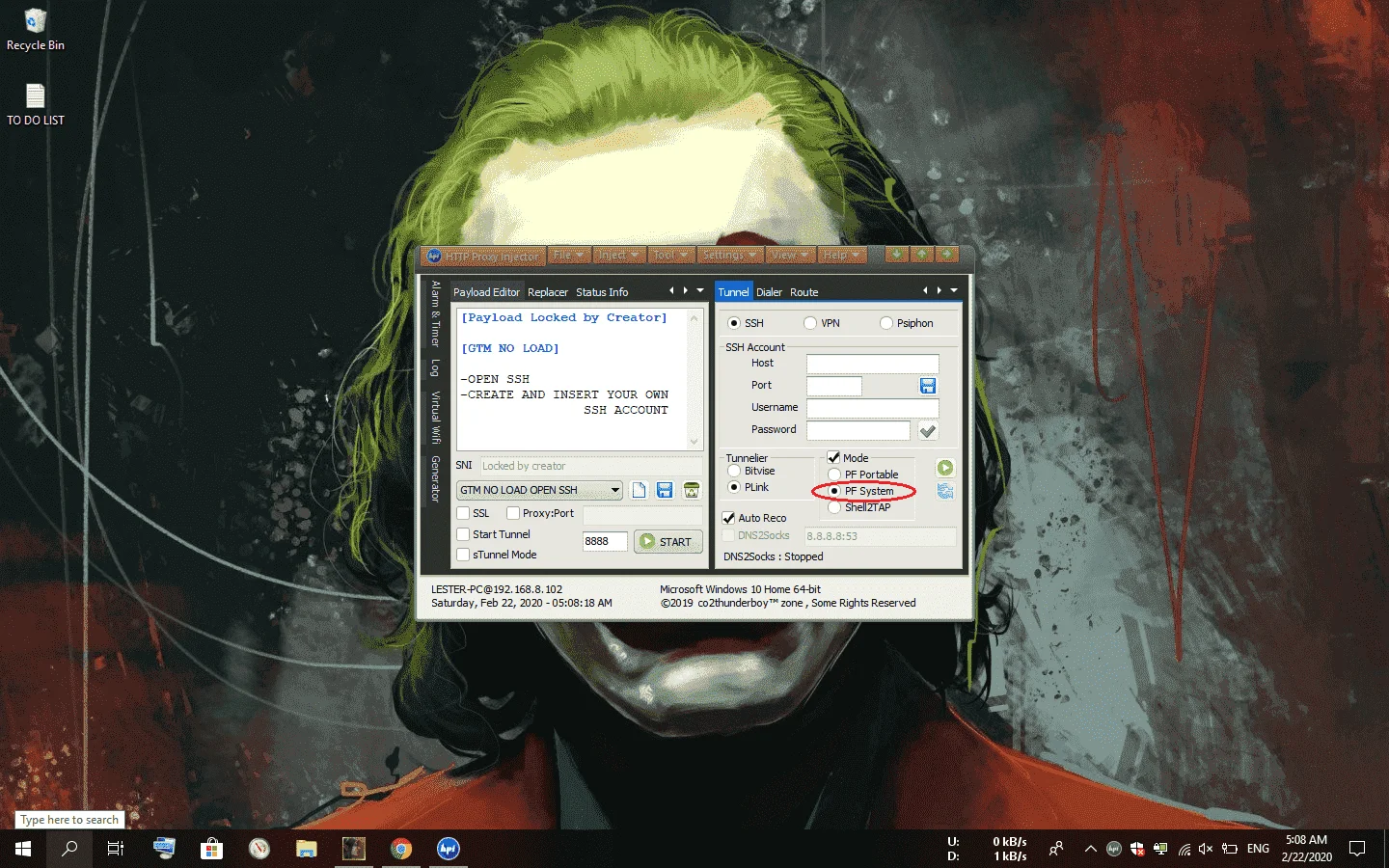Click the green right arrow title button
Viewport: 1389px width, 868px height.
[x=947, y=255]
